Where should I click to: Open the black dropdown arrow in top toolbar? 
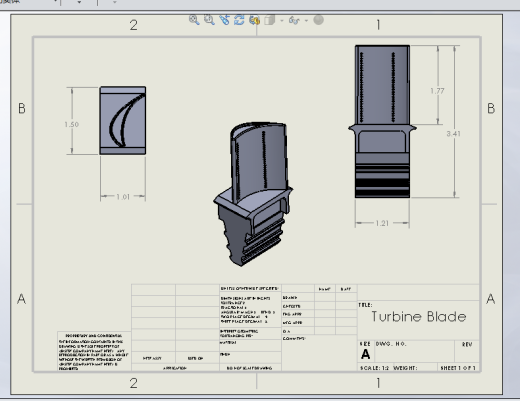(79, 2)
